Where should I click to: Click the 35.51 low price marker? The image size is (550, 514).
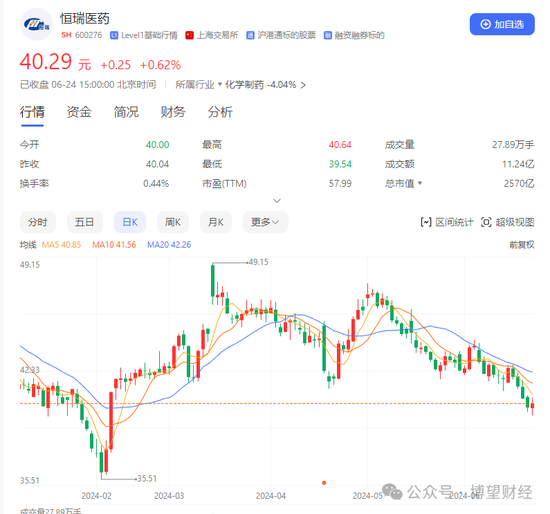click(147, 479)
